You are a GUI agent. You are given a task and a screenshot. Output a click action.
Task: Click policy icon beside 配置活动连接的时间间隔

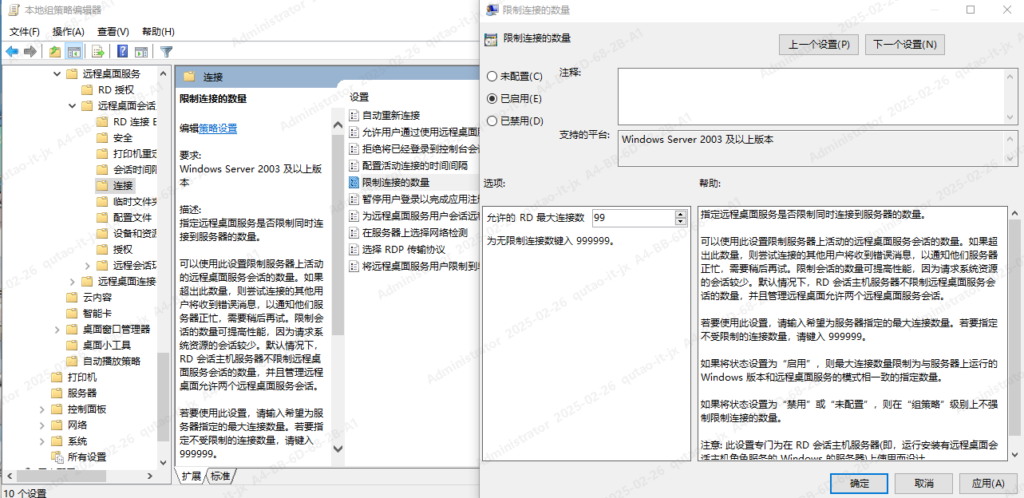click(354, 166)
